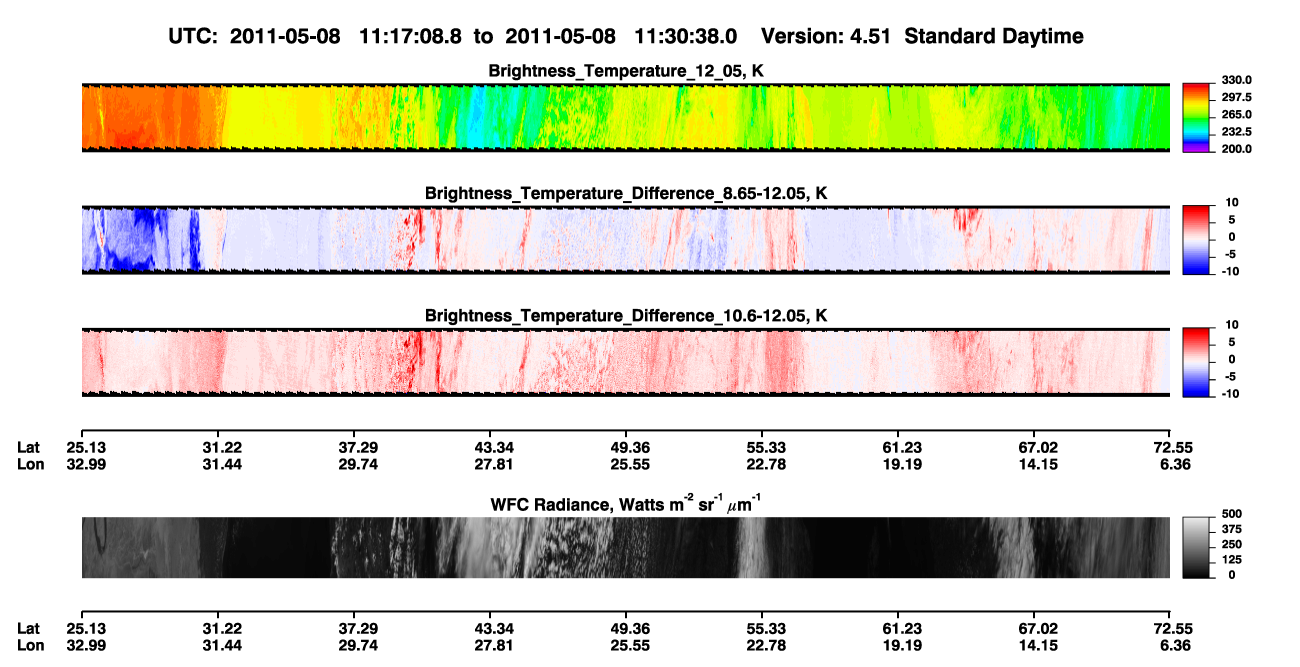Click latitude 31.22 under the 10.6-12.05 panel
This screenshot has height=667, width=1300.
[x=218, y=448]
